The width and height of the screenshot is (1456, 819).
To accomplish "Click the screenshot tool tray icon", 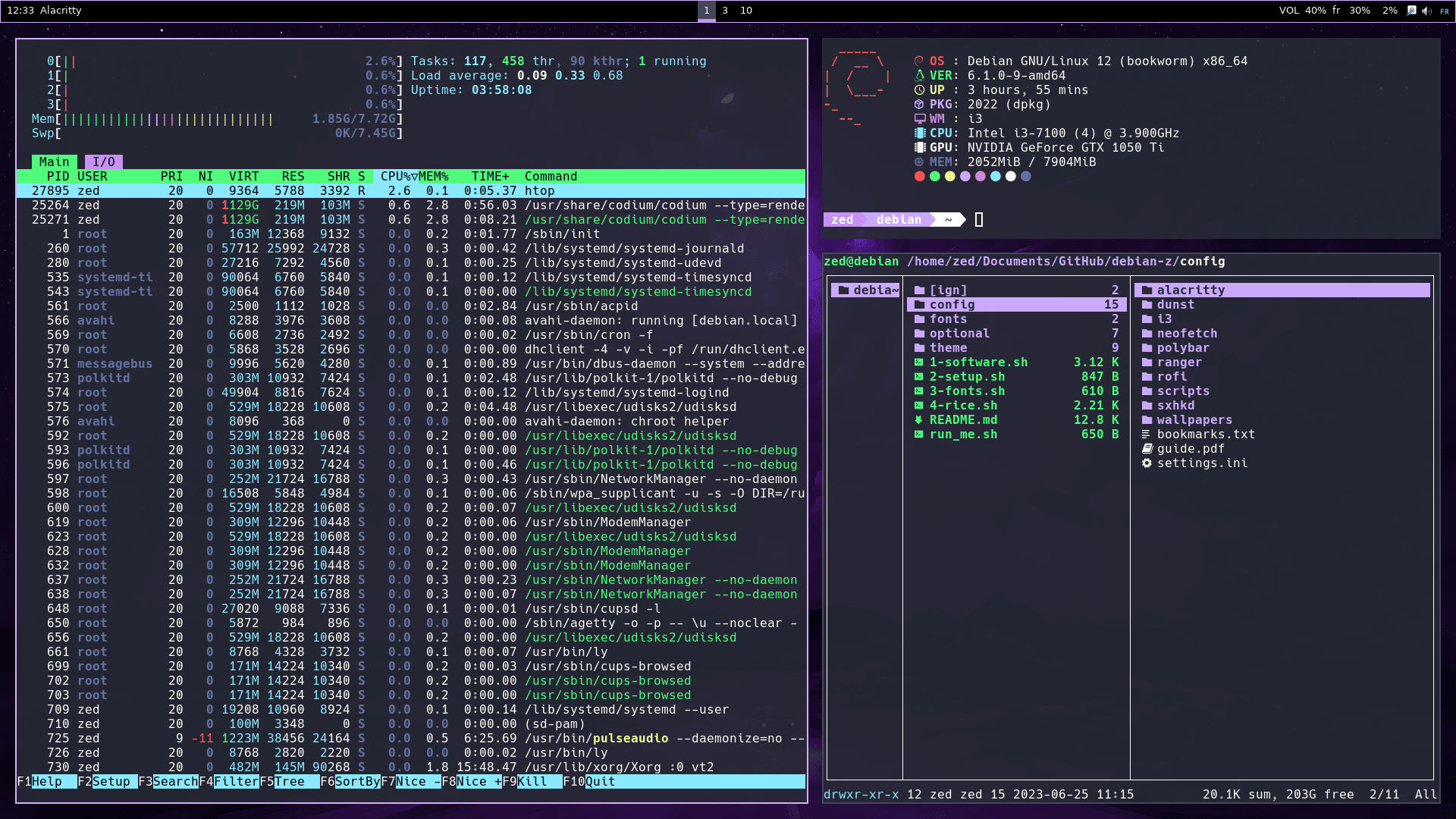I will click(x=1412, y=11).
